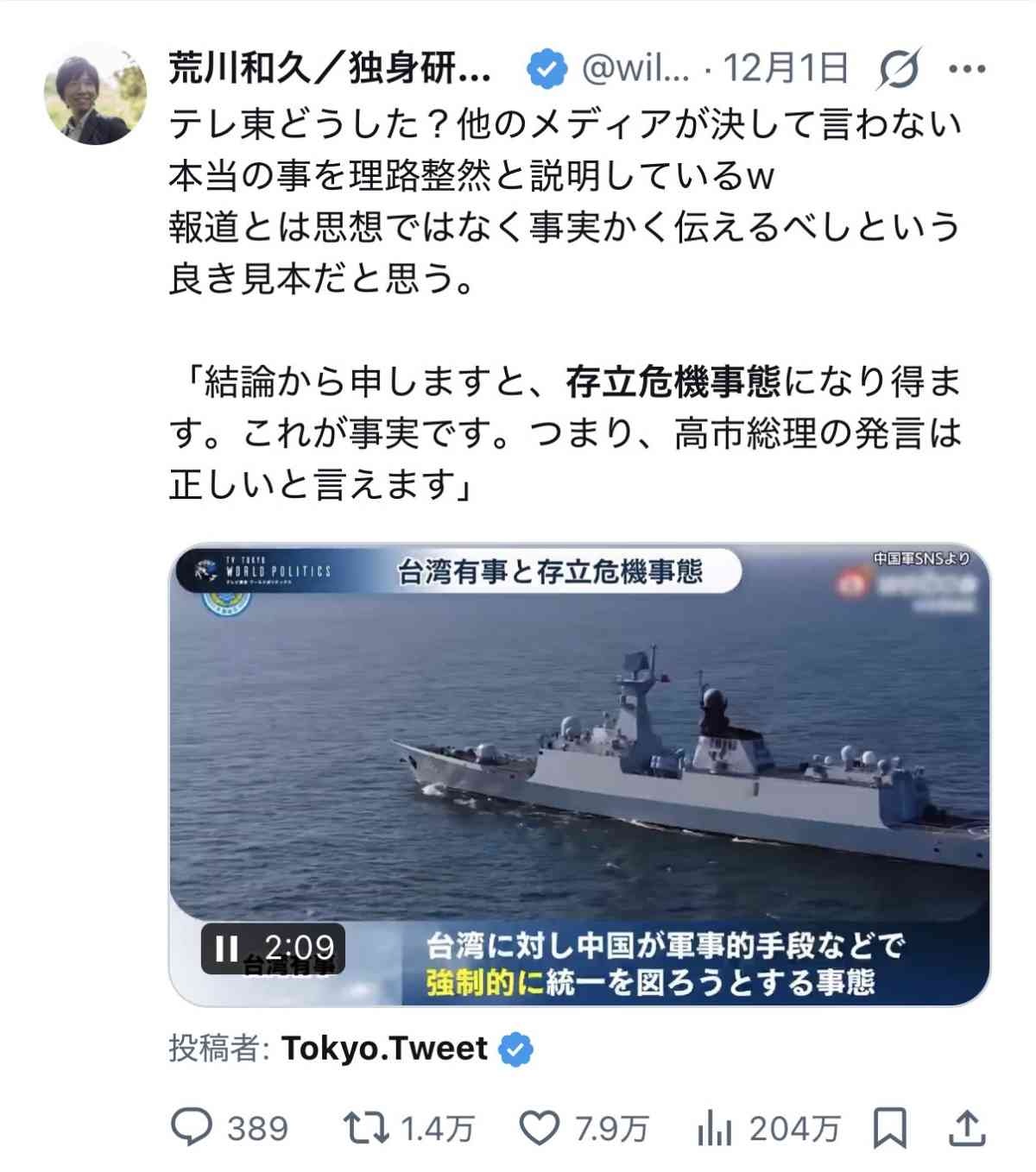Viewport: 1036px width, 1172px height.
Task: Tap the 存立危機事態 bold text in tweet
Action: [673, 381]
